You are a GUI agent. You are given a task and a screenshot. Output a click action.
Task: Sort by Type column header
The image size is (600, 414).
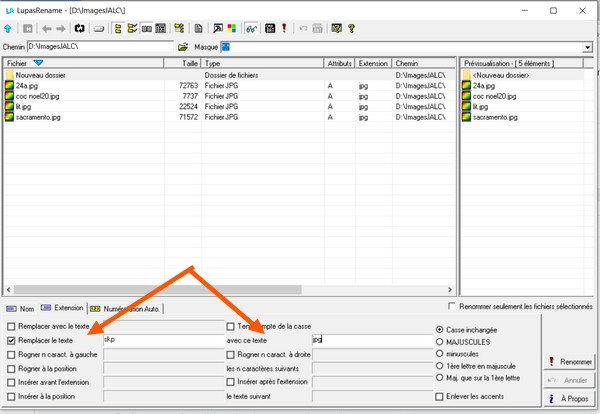point(262,63)
